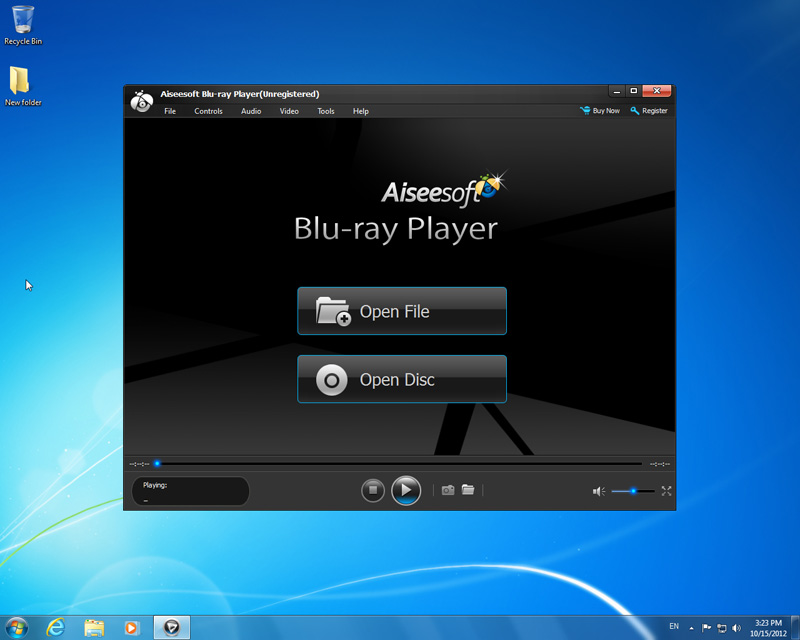Open the Recycle Bin desktop icon

pos(23,24)
